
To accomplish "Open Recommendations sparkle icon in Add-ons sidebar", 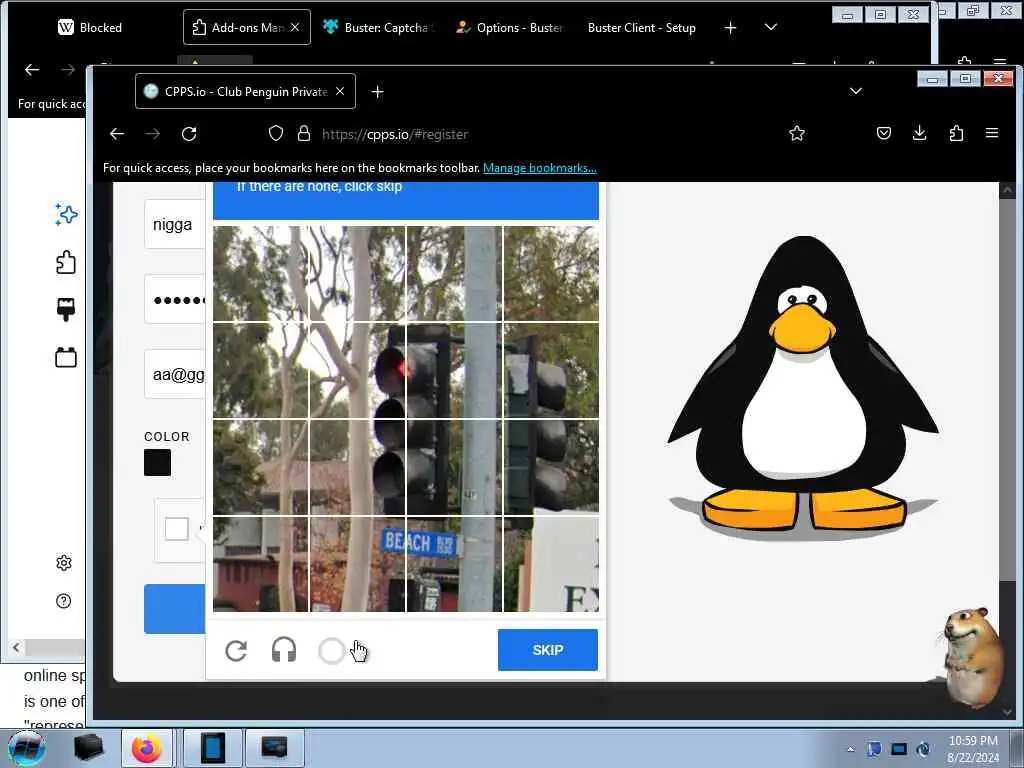I will (66, 214).
